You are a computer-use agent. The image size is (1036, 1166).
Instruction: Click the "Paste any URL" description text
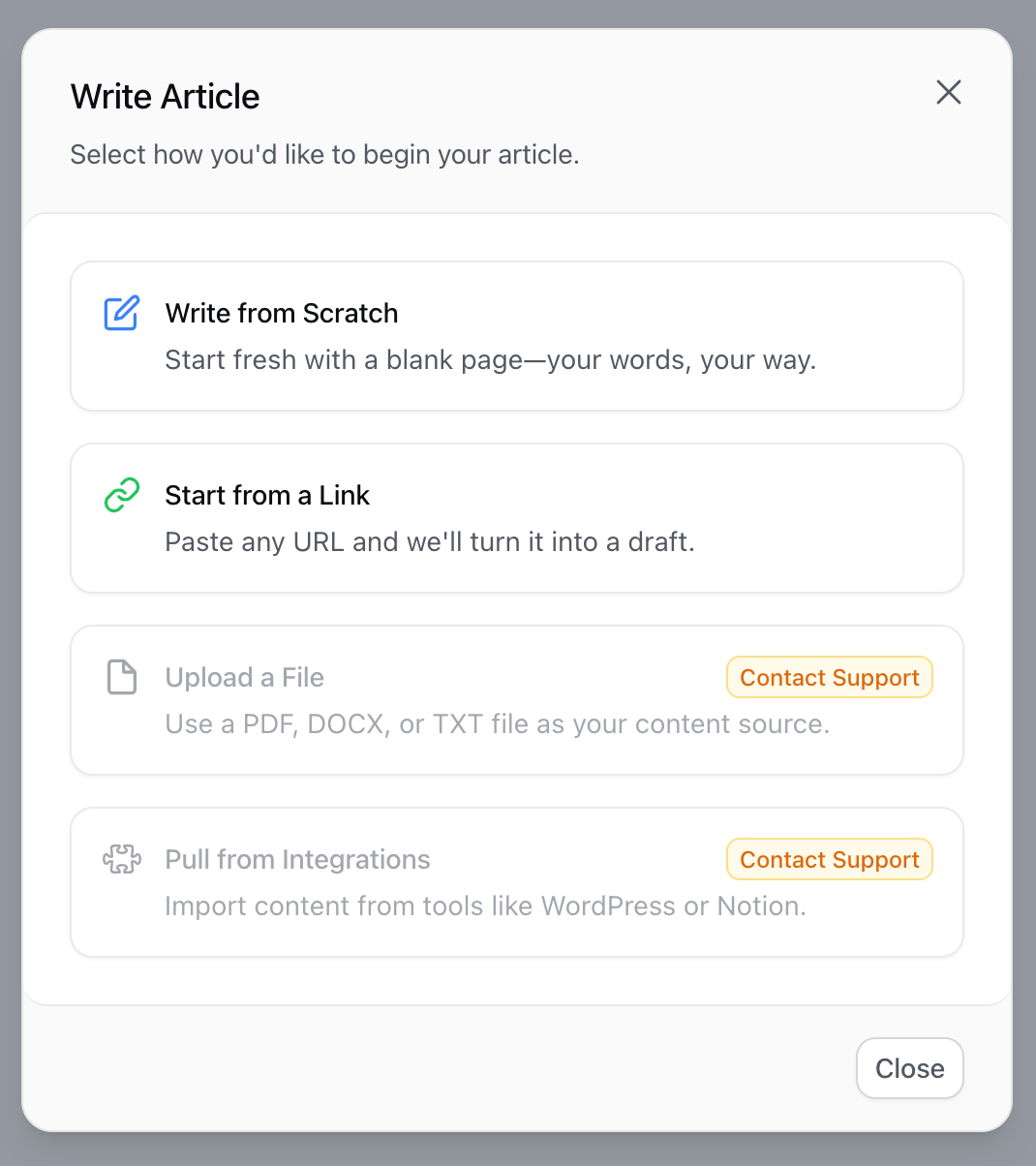pyautogui.click(x=430, y=541)
